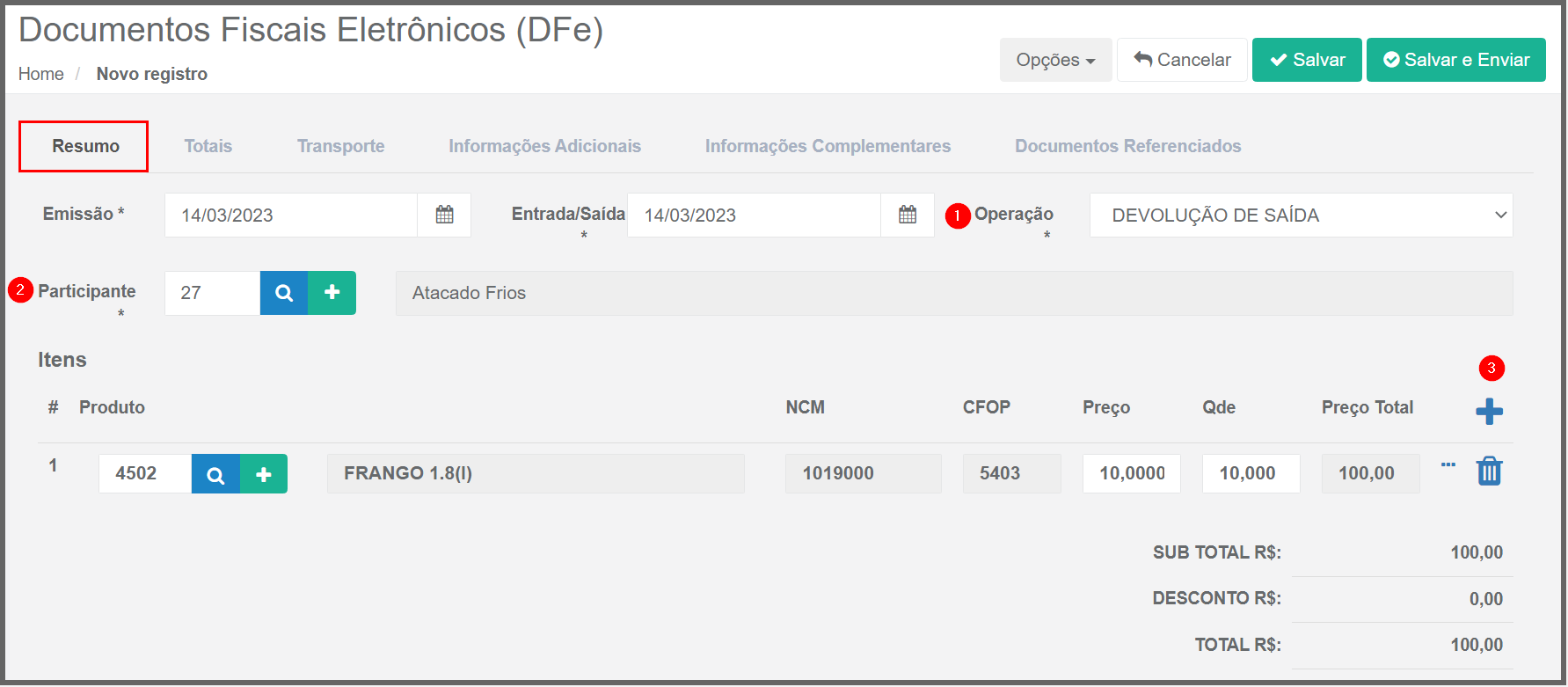The image size is (1568, 687).
Task: Expand the Operação dropdown
Action: 1300,215
